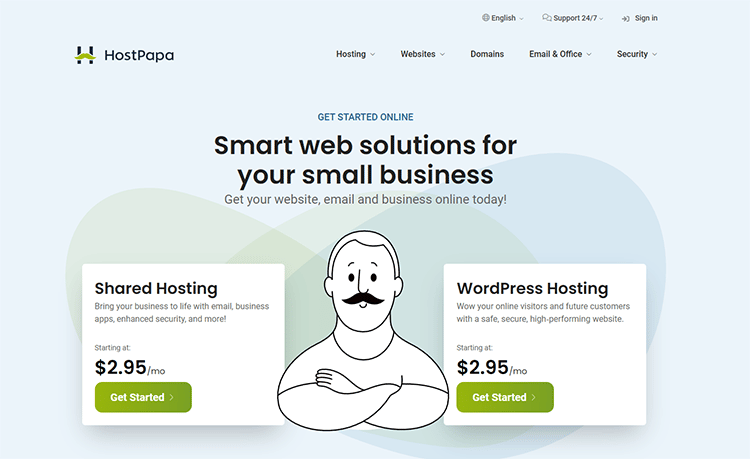Click the Support chat bubble icon
750x459 pixels.
click(547, 18)
